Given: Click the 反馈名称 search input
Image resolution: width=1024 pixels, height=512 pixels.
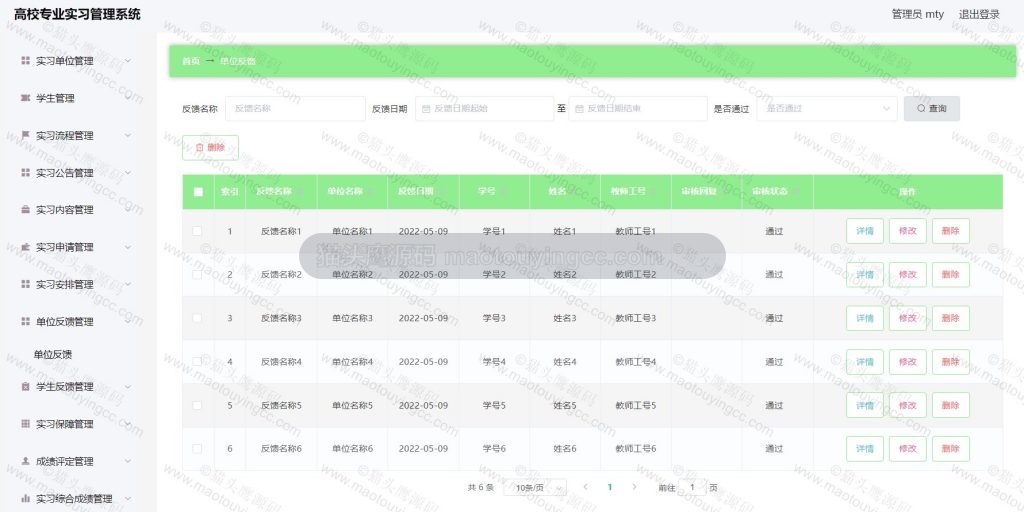Looking at the screenshot, I should (x=295, y=108).
